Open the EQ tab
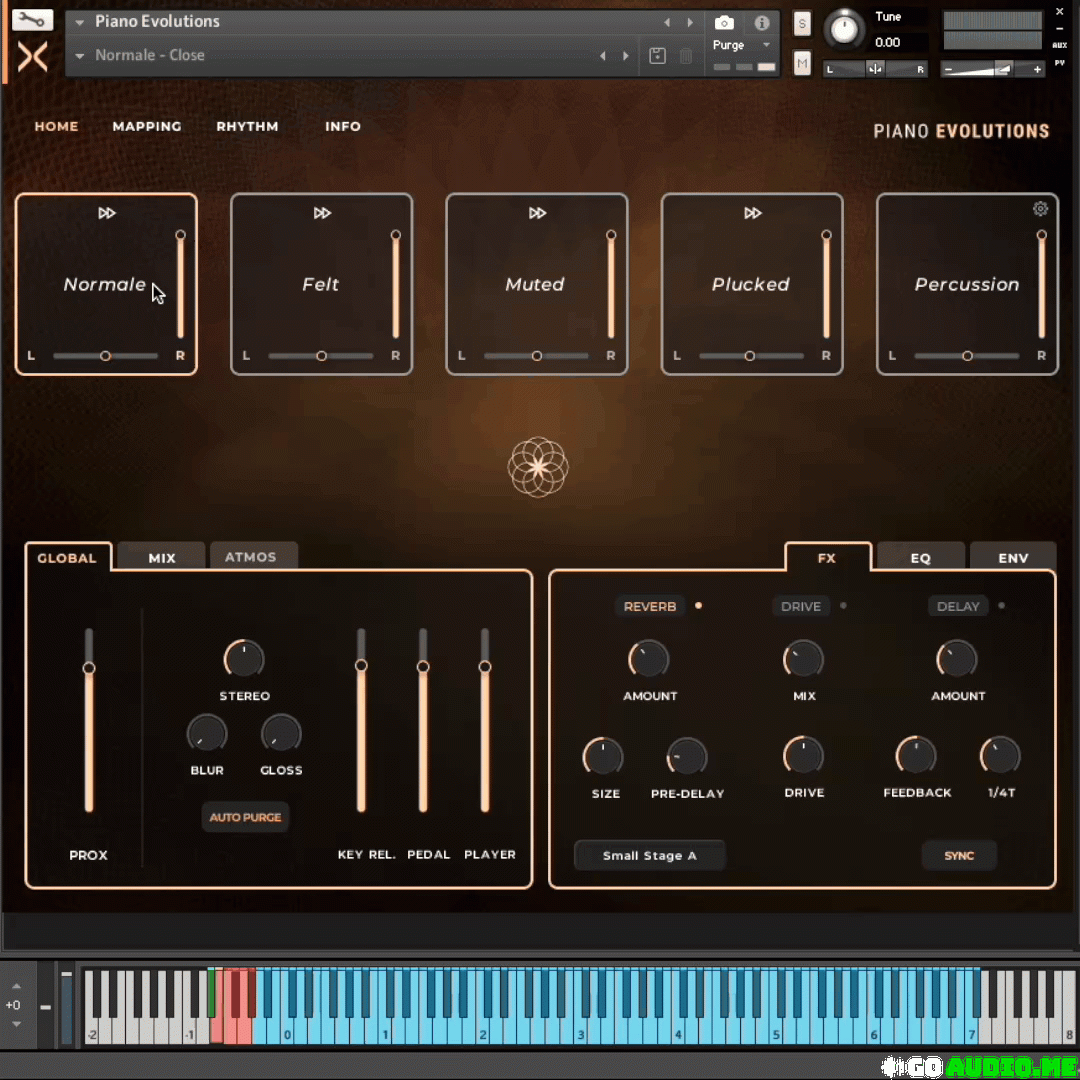The height and width of the screenshot is (1080, 1080). (920, 558)
